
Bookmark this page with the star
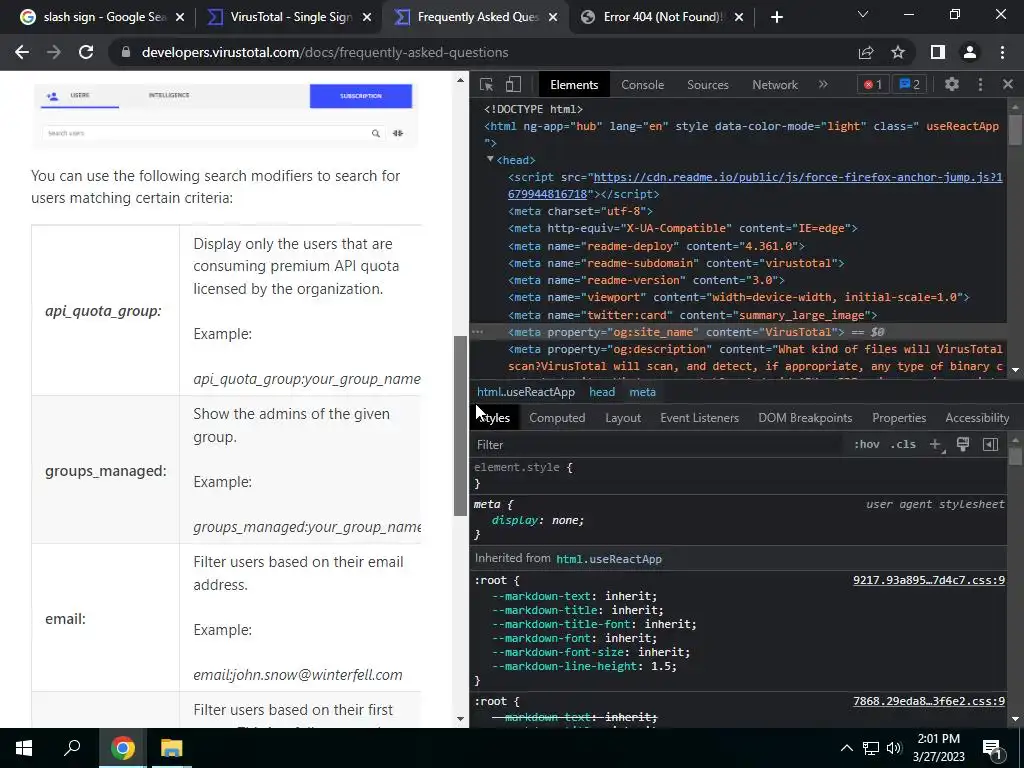coord(898,52)
